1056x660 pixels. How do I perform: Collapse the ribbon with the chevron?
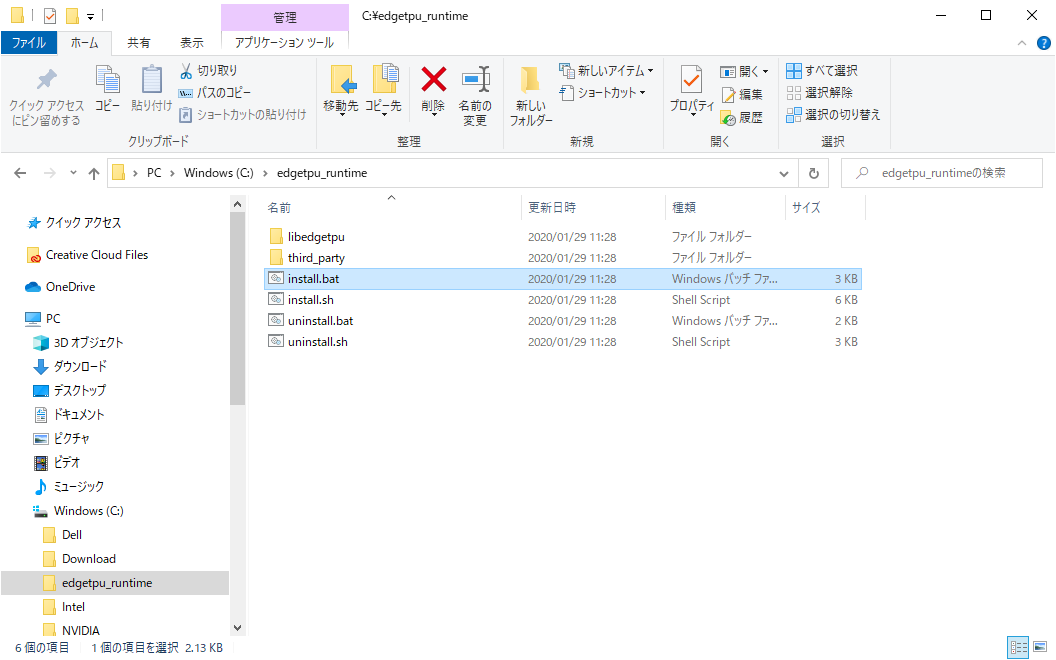coord(1022,43)
